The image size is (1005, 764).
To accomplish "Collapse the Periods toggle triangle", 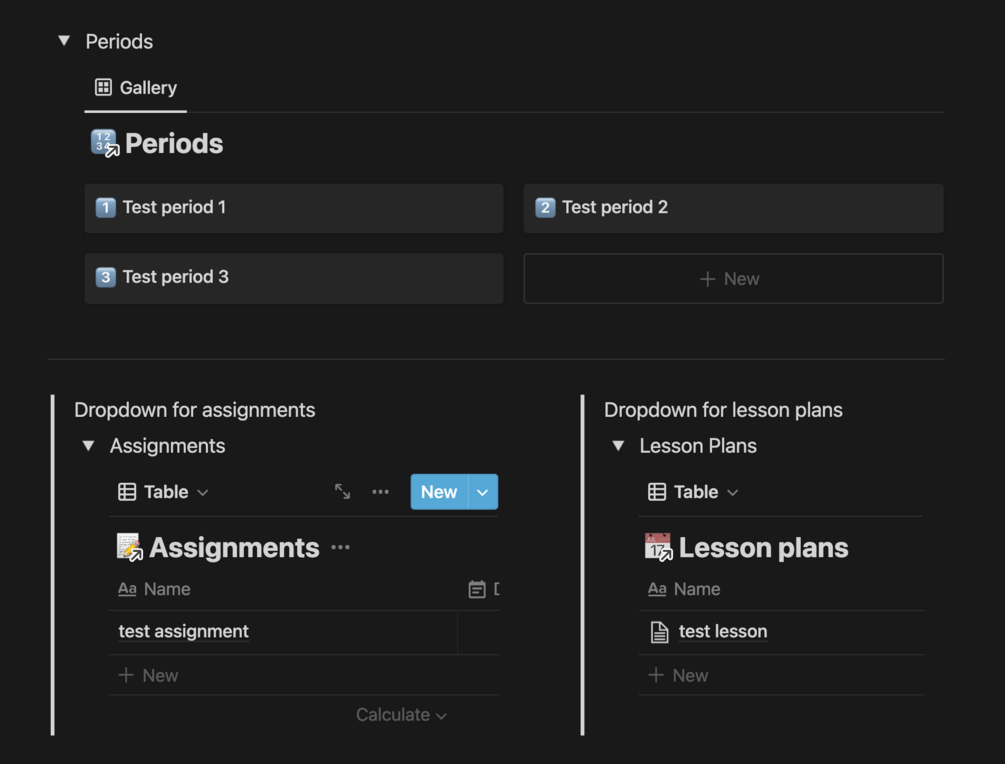I will click(64, 41).
